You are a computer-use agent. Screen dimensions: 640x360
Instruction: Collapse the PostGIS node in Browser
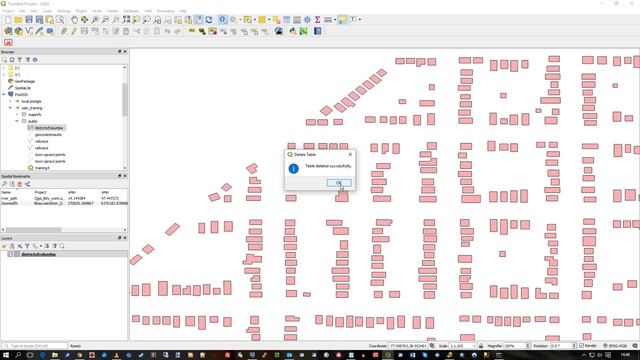coord(4,94)
